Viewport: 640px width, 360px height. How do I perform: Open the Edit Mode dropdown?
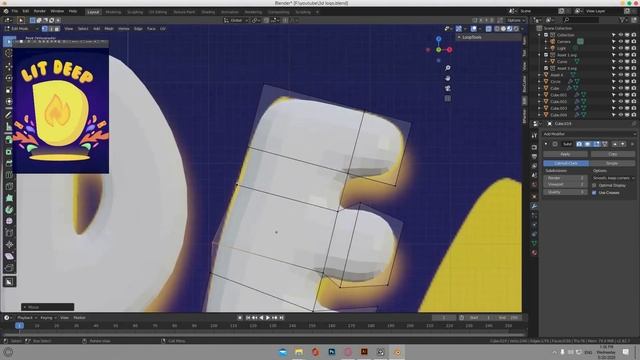pyautogui.click(x=20, y=29)
